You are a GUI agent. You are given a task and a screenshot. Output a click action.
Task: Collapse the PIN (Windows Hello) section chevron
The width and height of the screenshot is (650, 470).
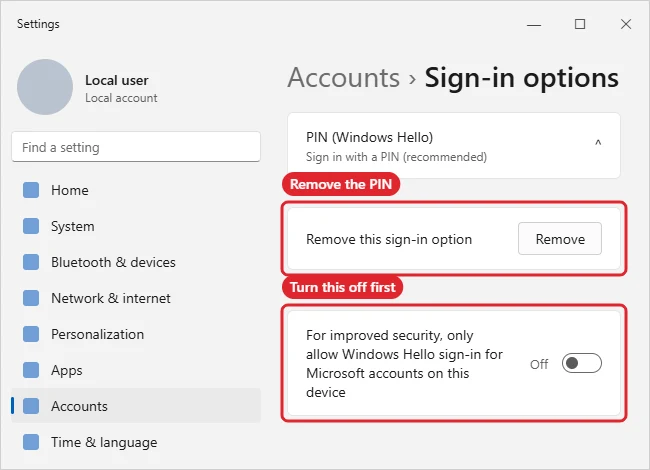click(x=598, y=143)
